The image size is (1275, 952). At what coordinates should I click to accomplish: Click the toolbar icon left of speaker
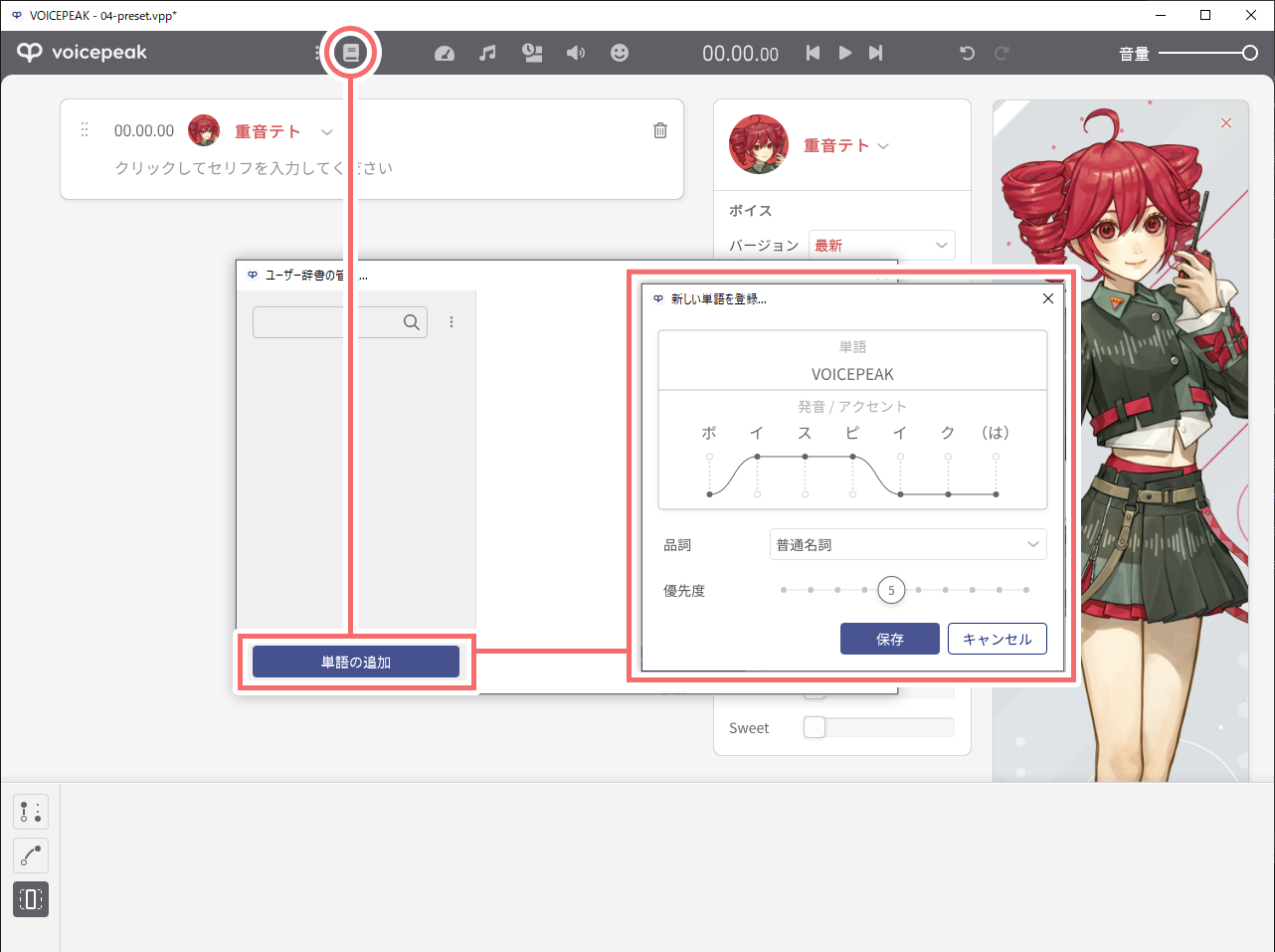(x=532, y=53)
